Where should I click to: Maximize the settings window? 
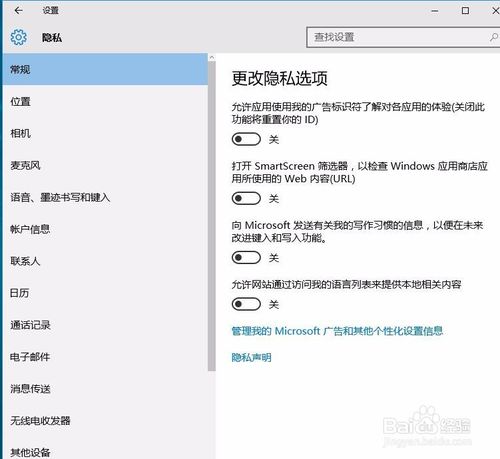pos(465,11)
